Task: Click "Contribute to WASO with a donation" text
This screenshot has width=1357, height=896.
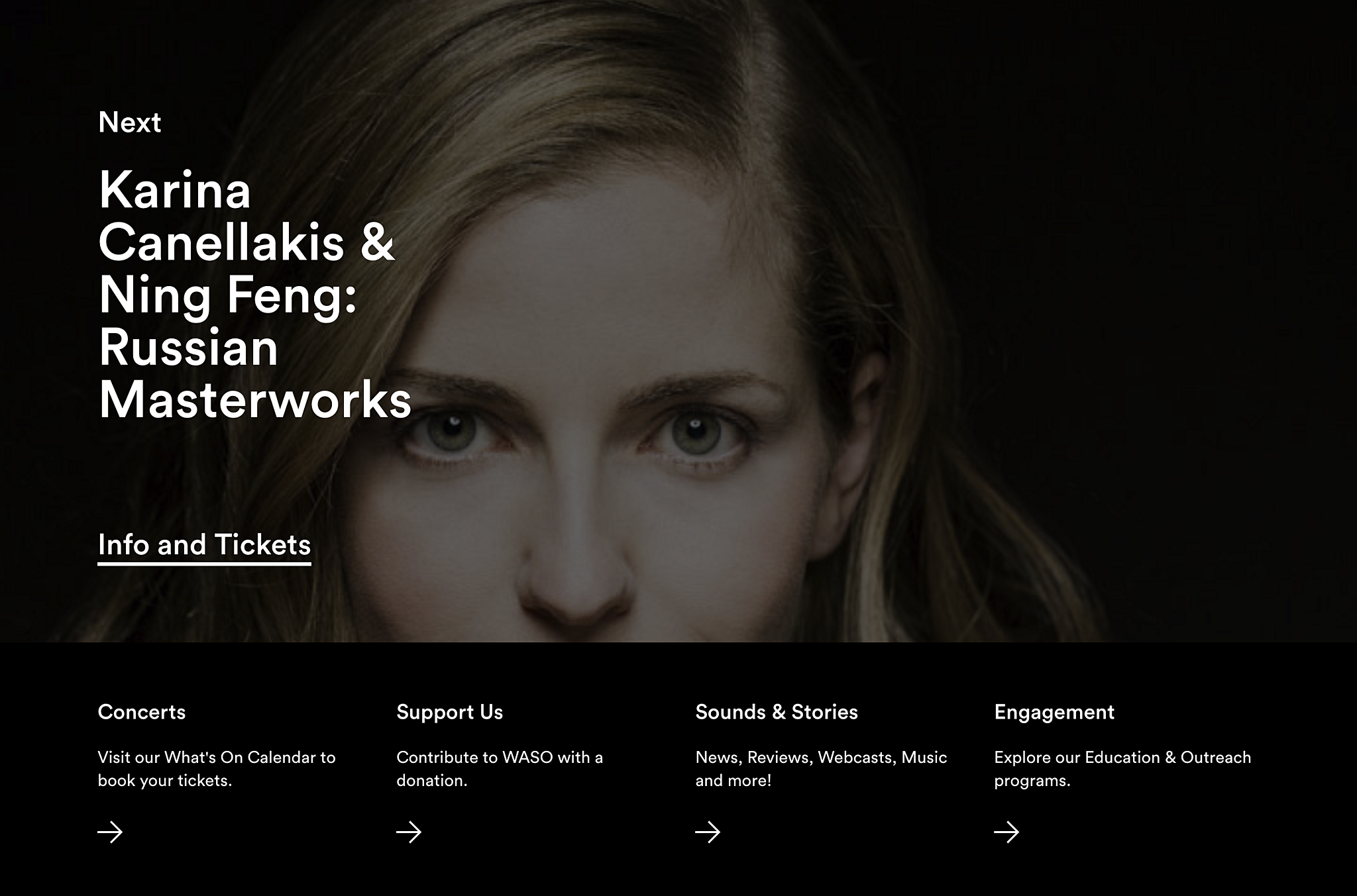Action: click(500, 769)
